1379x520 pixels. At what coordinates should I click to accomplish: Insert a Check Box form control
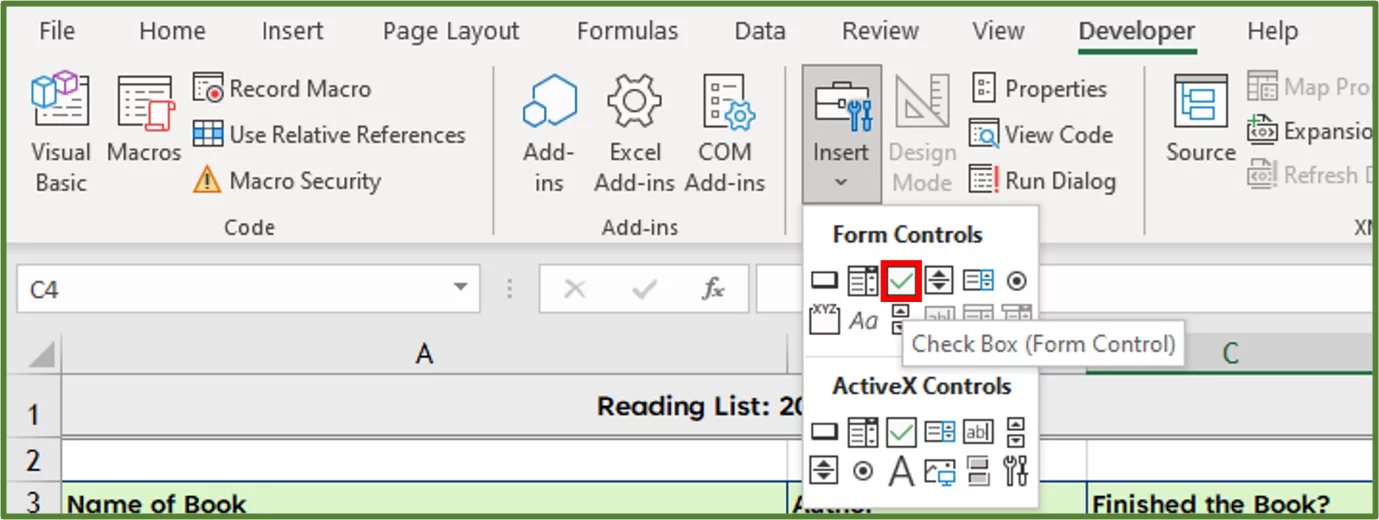[901, 281]
